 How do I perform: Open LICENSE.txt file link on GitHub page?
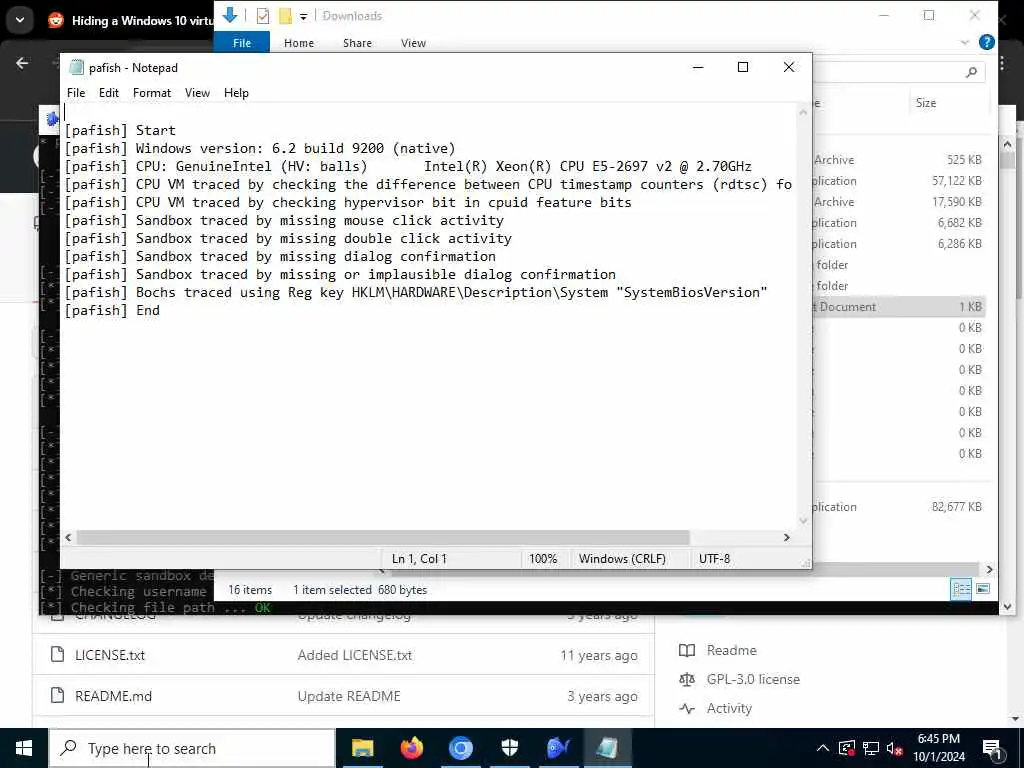(x=110, y=655)
